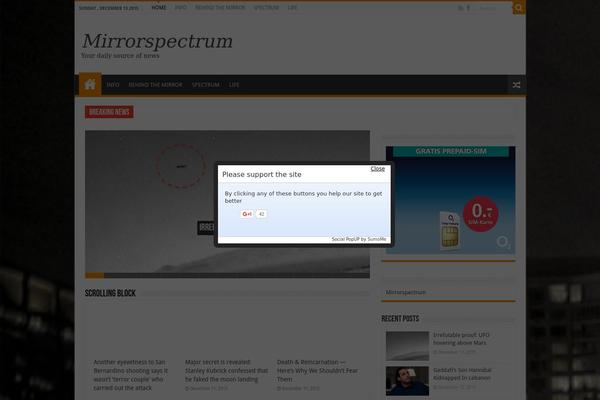The image size is (600, 400).
Task: Open the Facebook icon in top bar
Action: click(468, 8)
